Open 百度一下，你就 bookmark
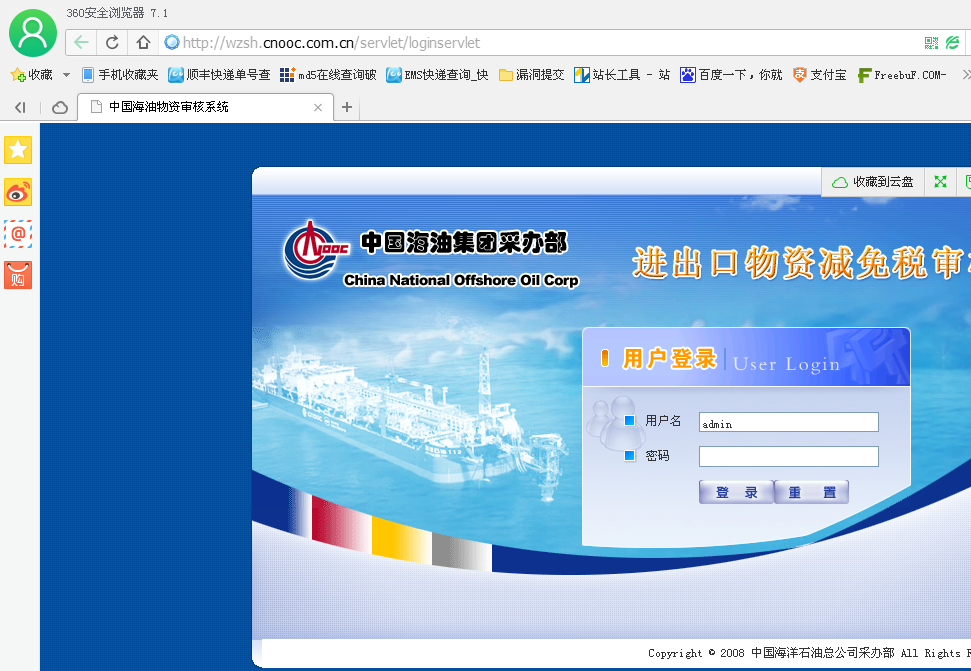971x671 pixels. 731,75
